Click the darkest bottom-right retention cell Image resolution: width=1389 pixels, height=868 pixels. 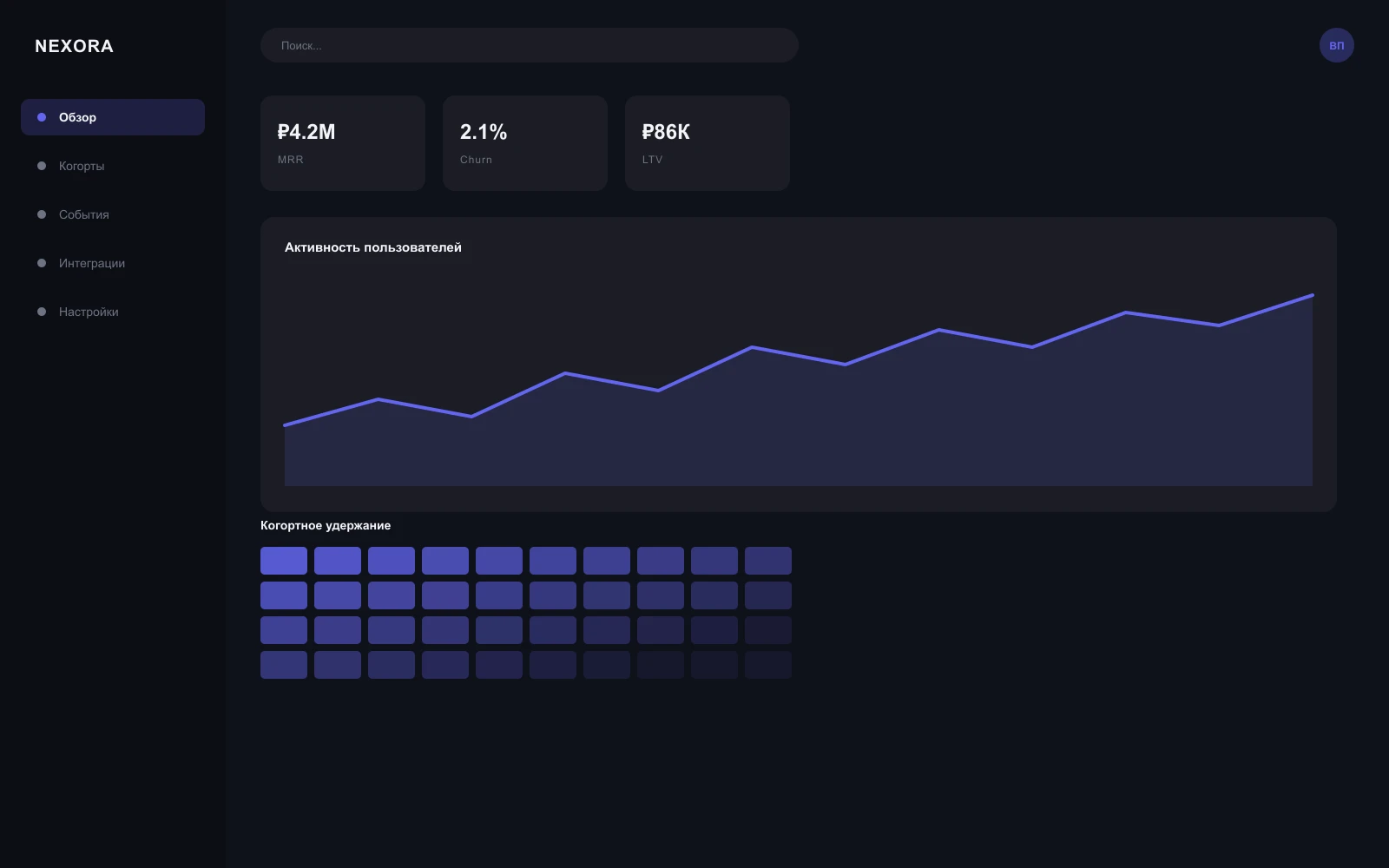pos(768,665)
